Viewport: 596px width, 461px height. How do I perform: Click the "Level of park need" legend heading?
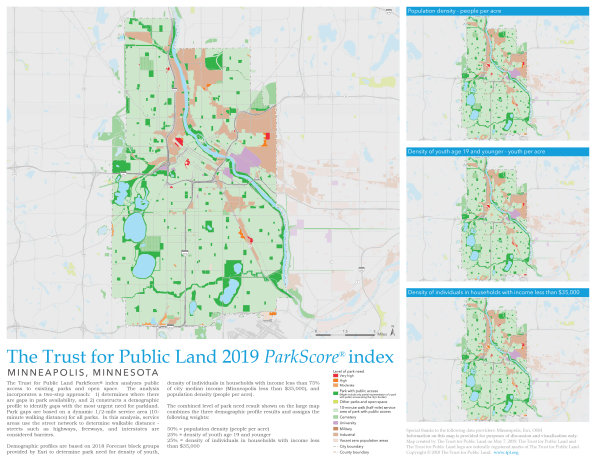[348, 371]
